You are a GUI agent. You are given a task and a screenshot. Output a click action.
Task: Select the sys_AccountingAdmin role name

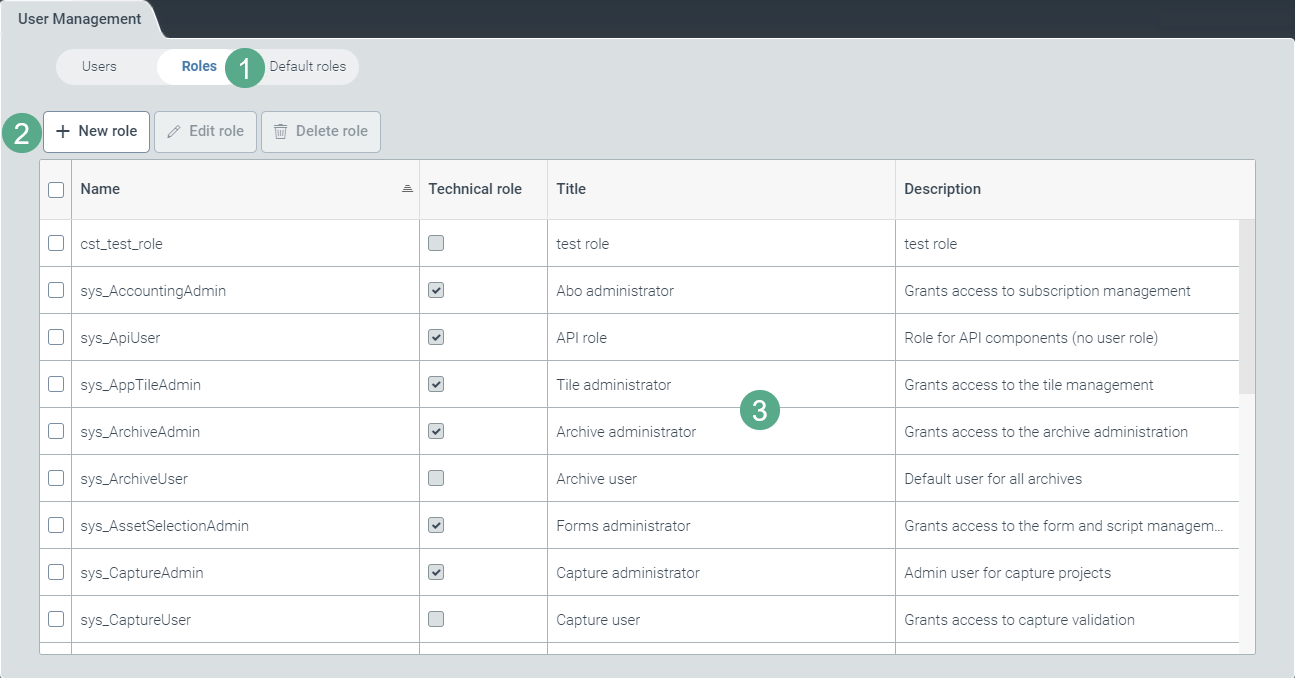[153, 291]
